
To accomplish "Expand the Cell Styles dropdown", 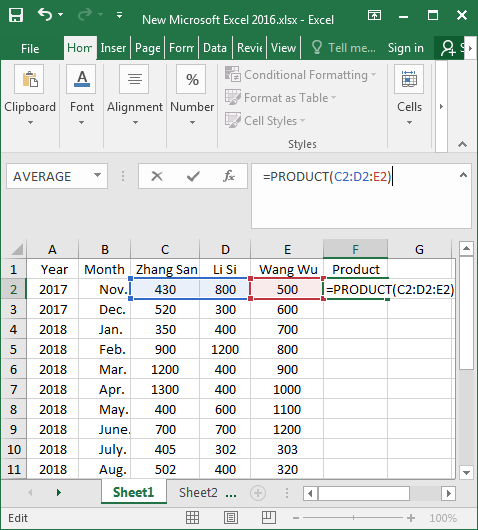I will [265, 120].
